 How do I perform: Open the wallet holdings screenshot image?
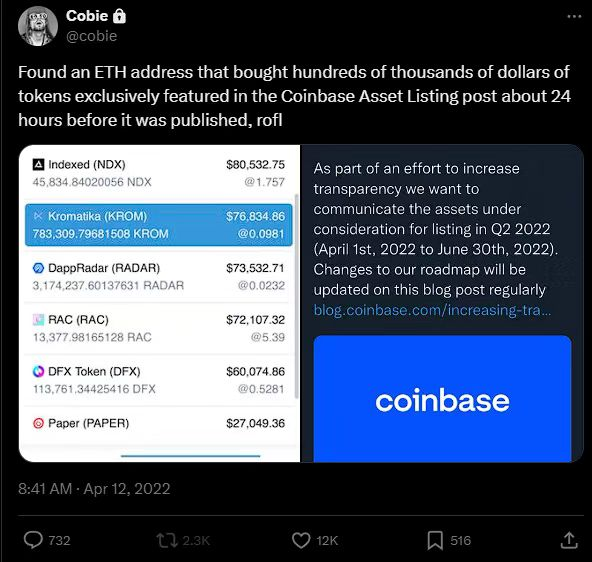coord(159,303)
